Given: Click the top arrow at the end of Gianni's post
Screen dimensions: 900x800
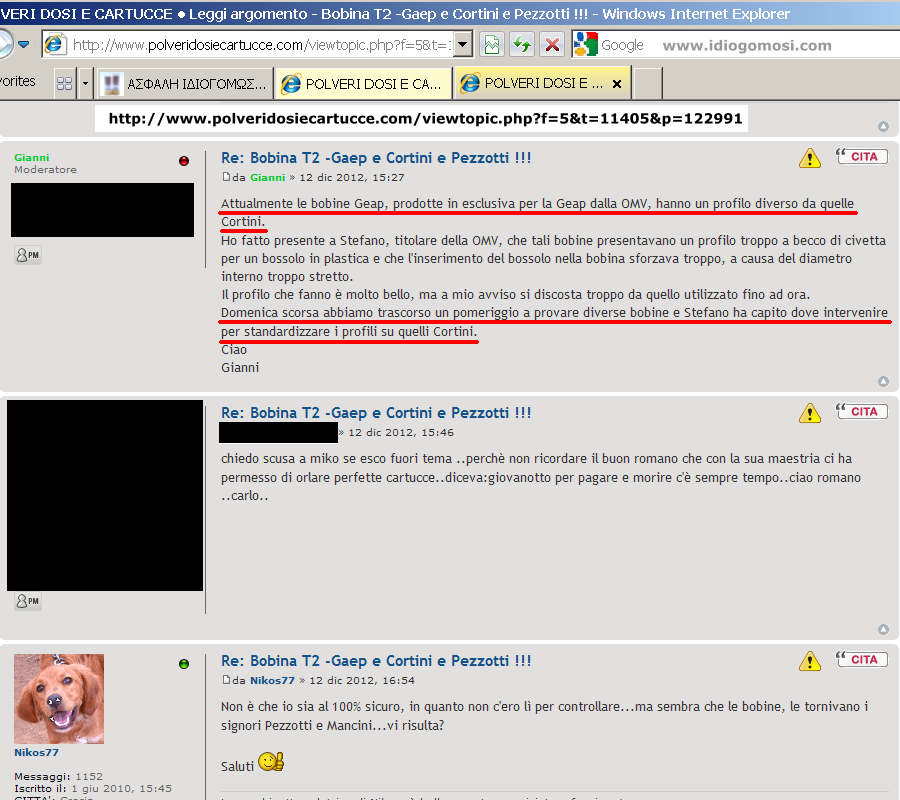Looking at the screenshot, I should 883,381.
